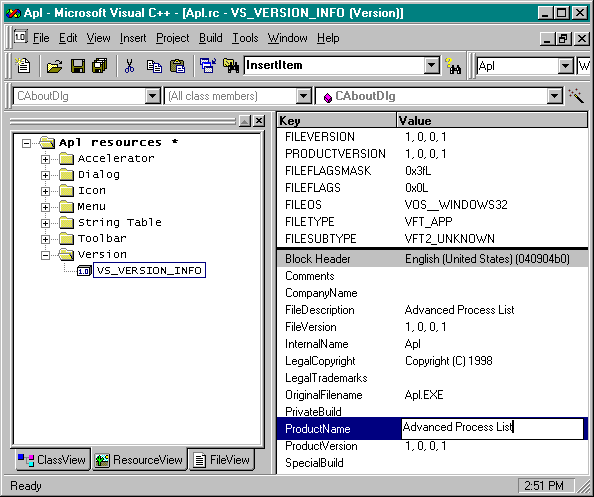Image resolution: width=594 pixels, height=497 pixels.
Task: Restore the inner document window
Action: click(563, 39)
